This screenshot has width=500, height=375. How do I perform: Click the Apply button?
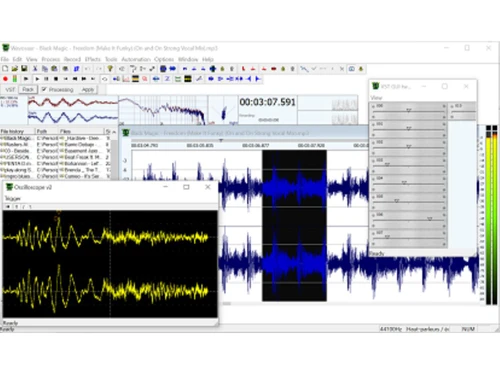tap(88, 89)
